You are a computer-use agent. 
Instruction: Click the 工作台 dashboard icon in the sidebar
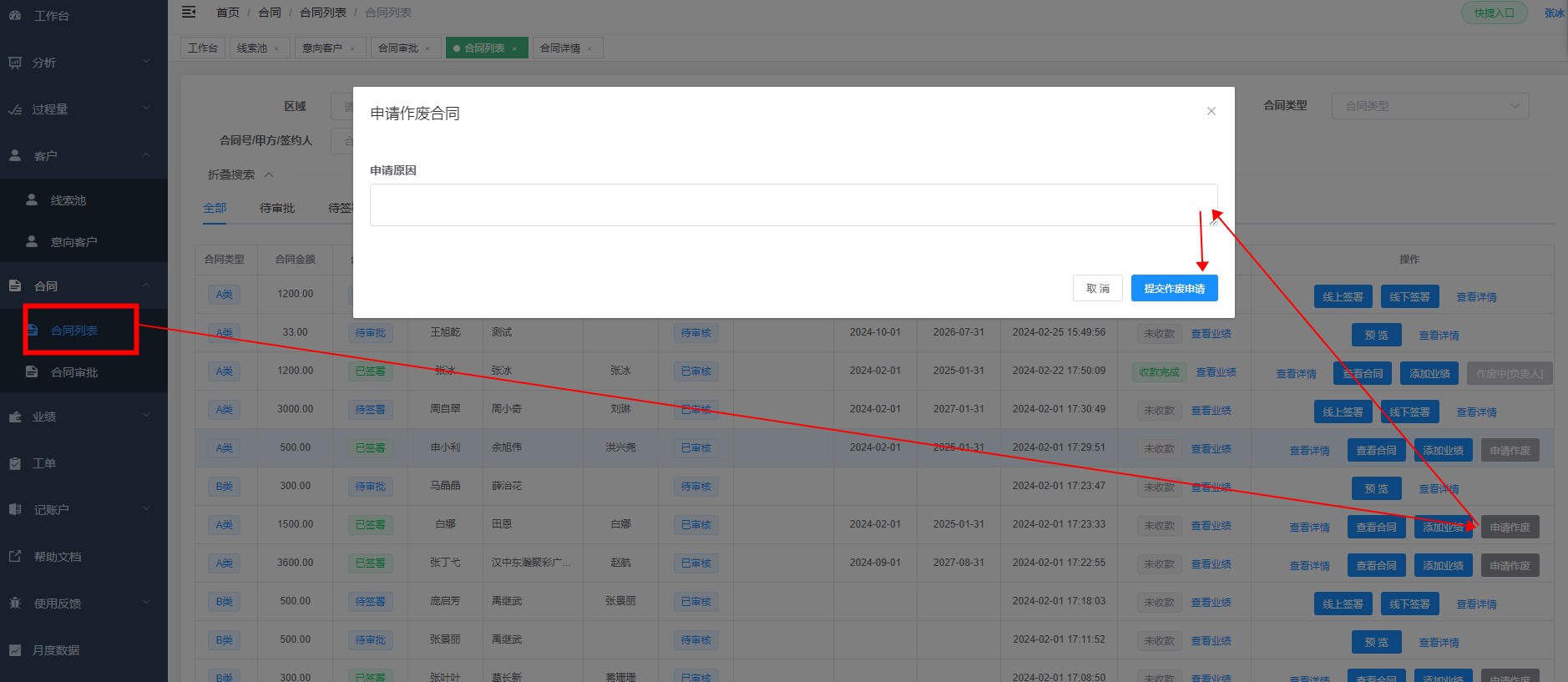15,15
